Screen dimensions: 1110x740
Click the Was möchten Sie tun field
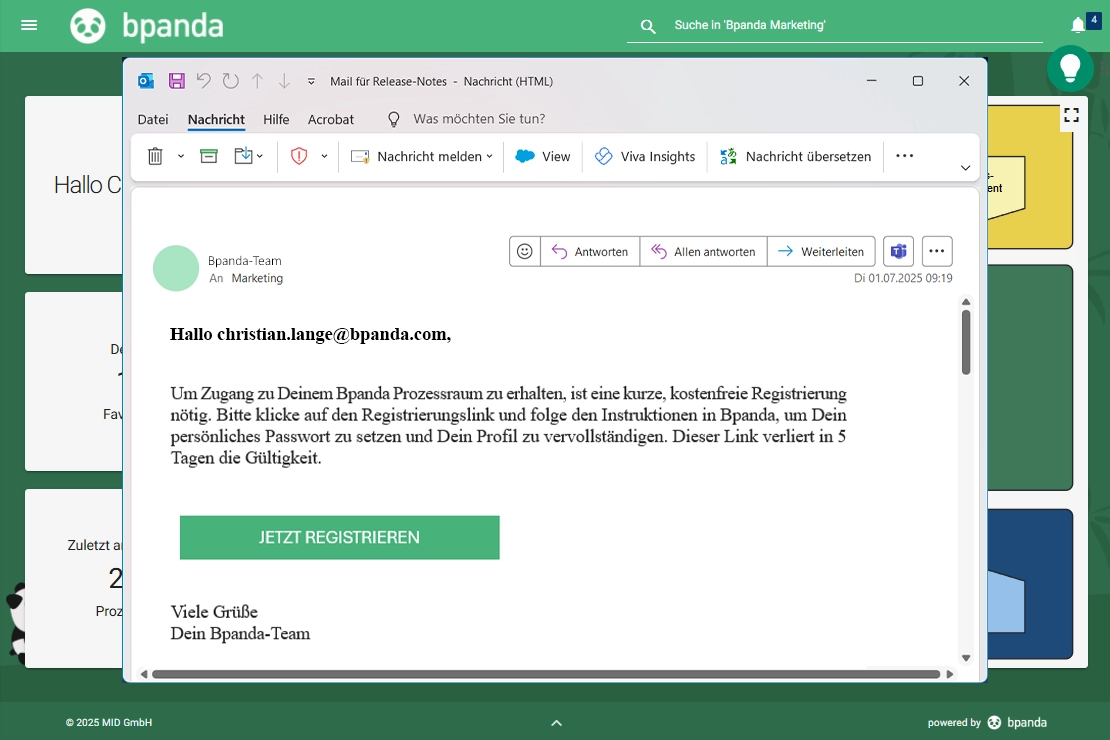pos(479,119)
